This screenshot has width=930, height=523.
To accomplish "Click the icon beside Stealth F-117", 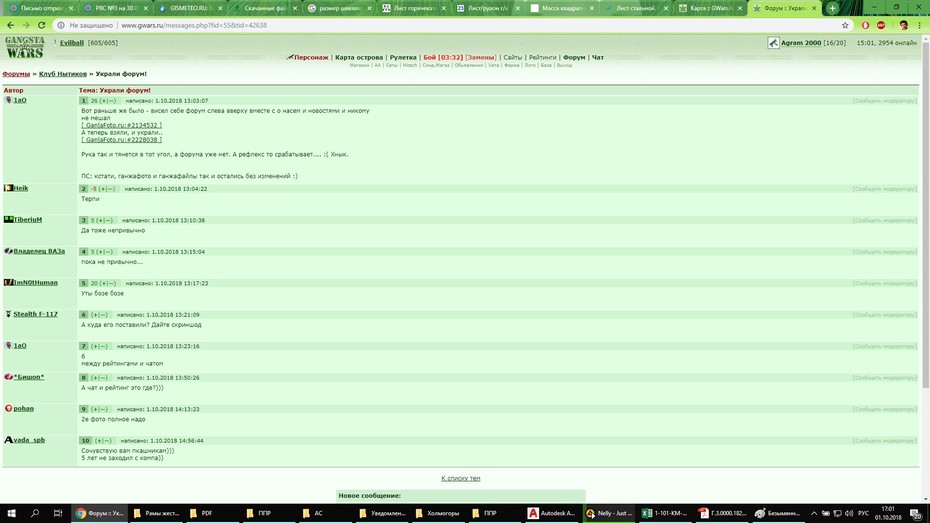I will pos(8,314).
